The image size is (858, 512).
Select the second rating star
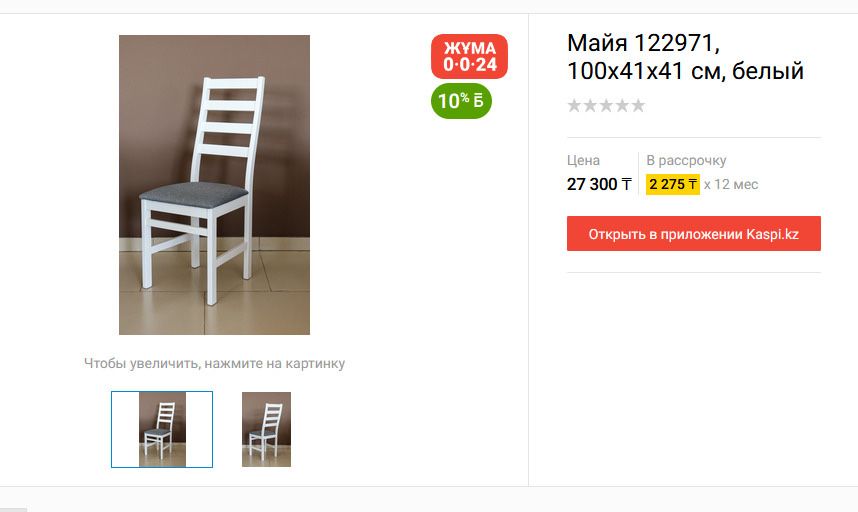(x=590, y=106)
